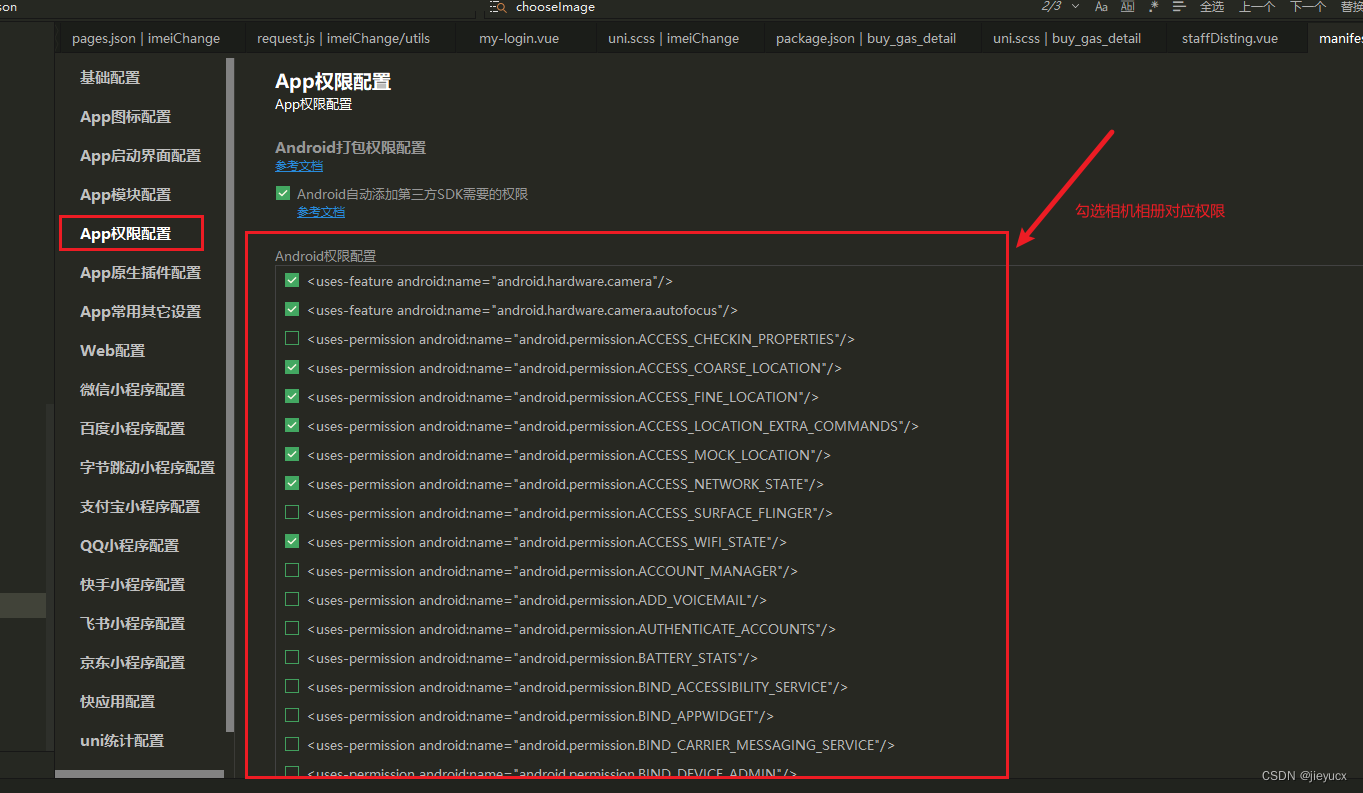Open 飞书小程序配置 section
This screenshot has height=793, width=1363.
click(132, 624)
